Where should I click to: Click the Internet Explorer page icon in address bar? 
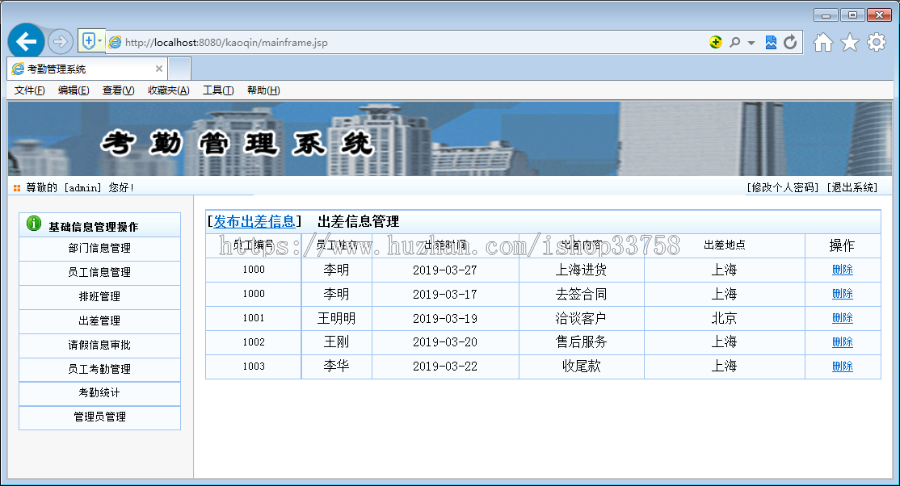(115, 42)
